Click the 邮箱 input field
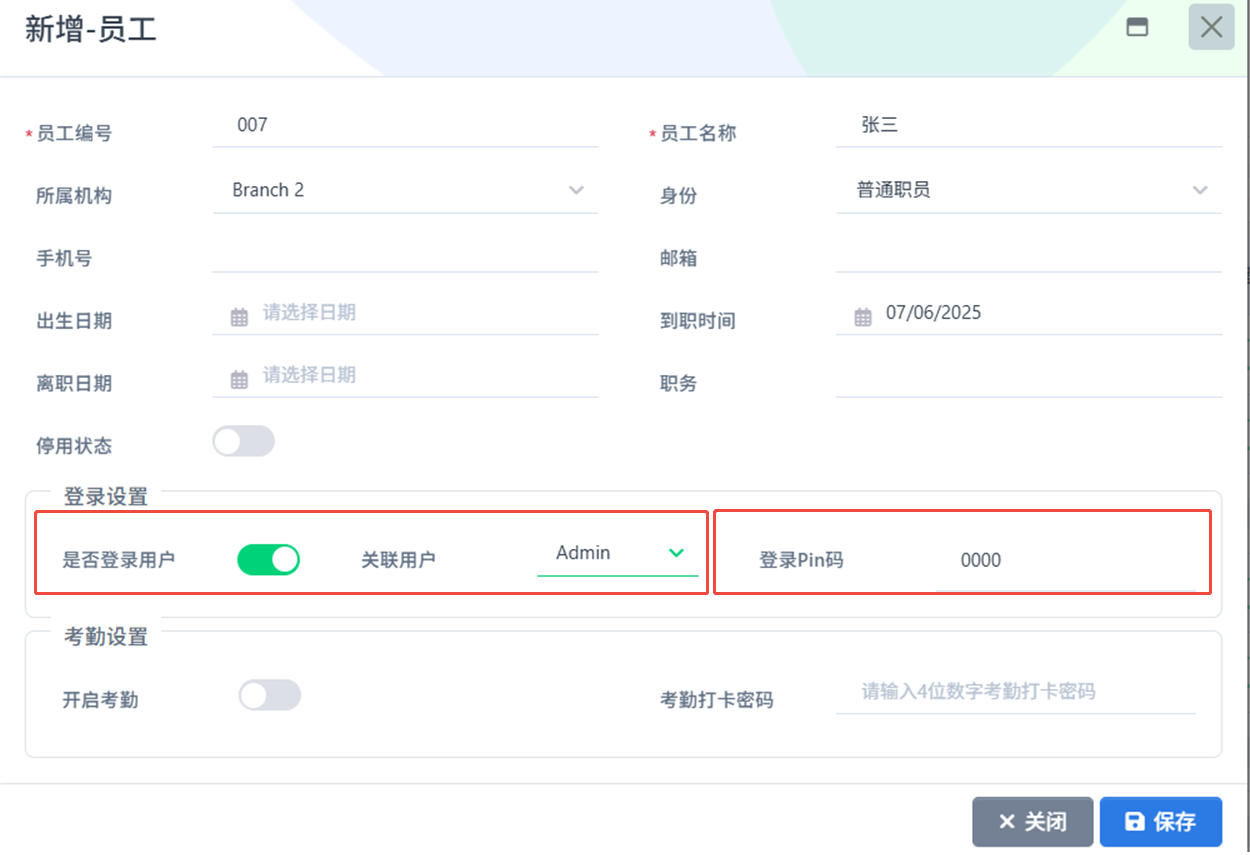The height and width of the screenshot is (855, 1250). pyautogui.click(x=1029, y=253)
